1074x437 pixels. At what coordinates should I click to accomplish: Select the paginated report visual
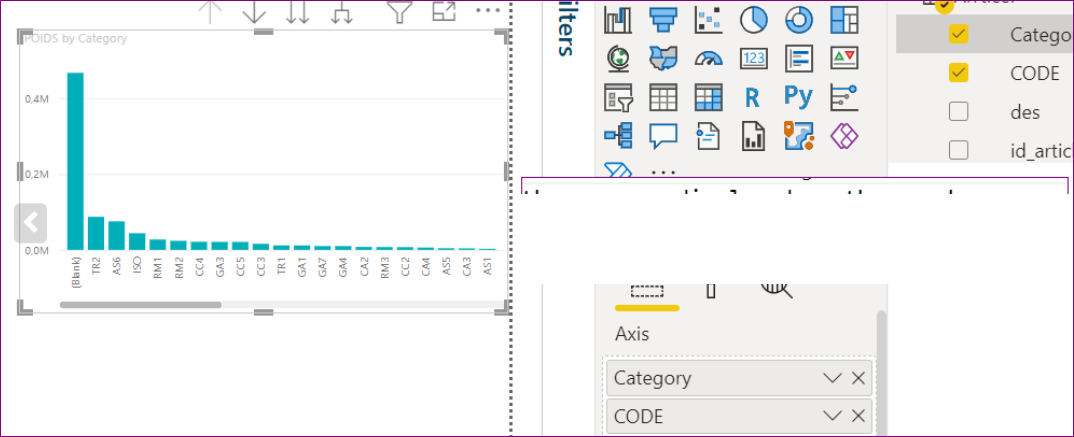click(753, 136)
